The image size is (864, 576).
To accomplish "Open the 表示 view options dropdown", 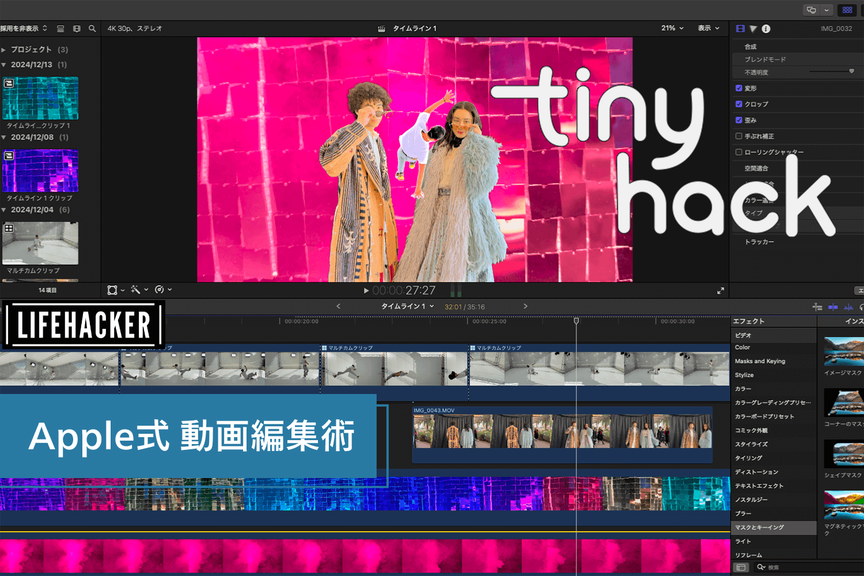I will pos(709,28).
